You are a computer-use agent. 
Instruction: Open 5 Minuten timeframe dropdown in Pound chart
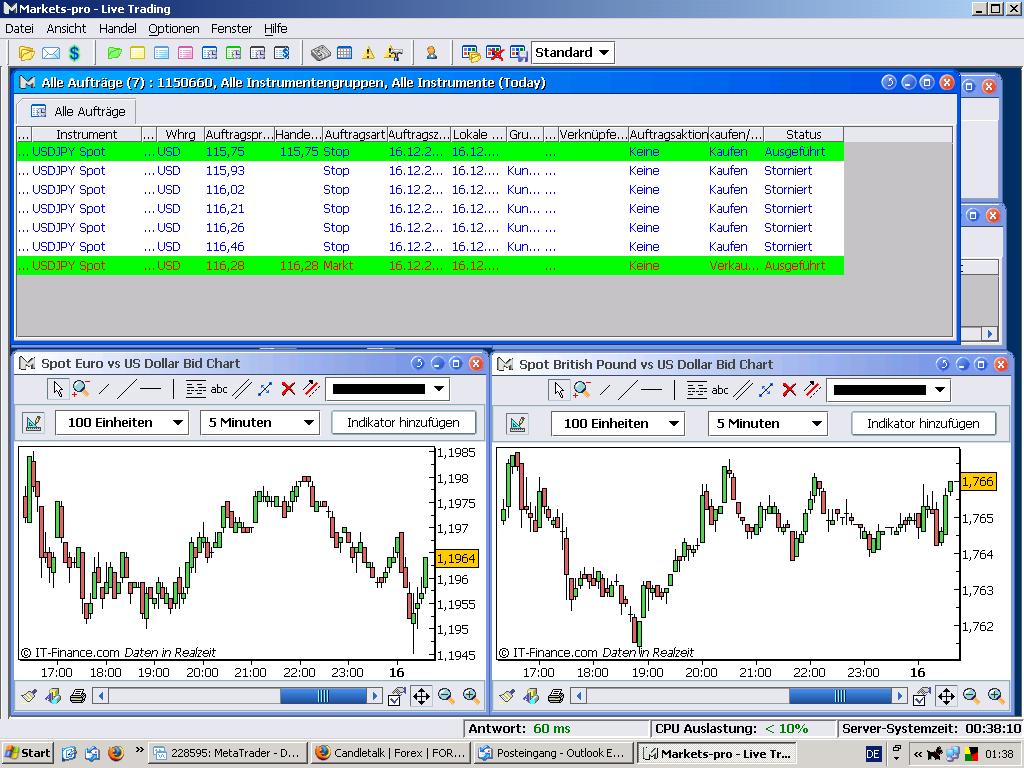coord(768,423)
